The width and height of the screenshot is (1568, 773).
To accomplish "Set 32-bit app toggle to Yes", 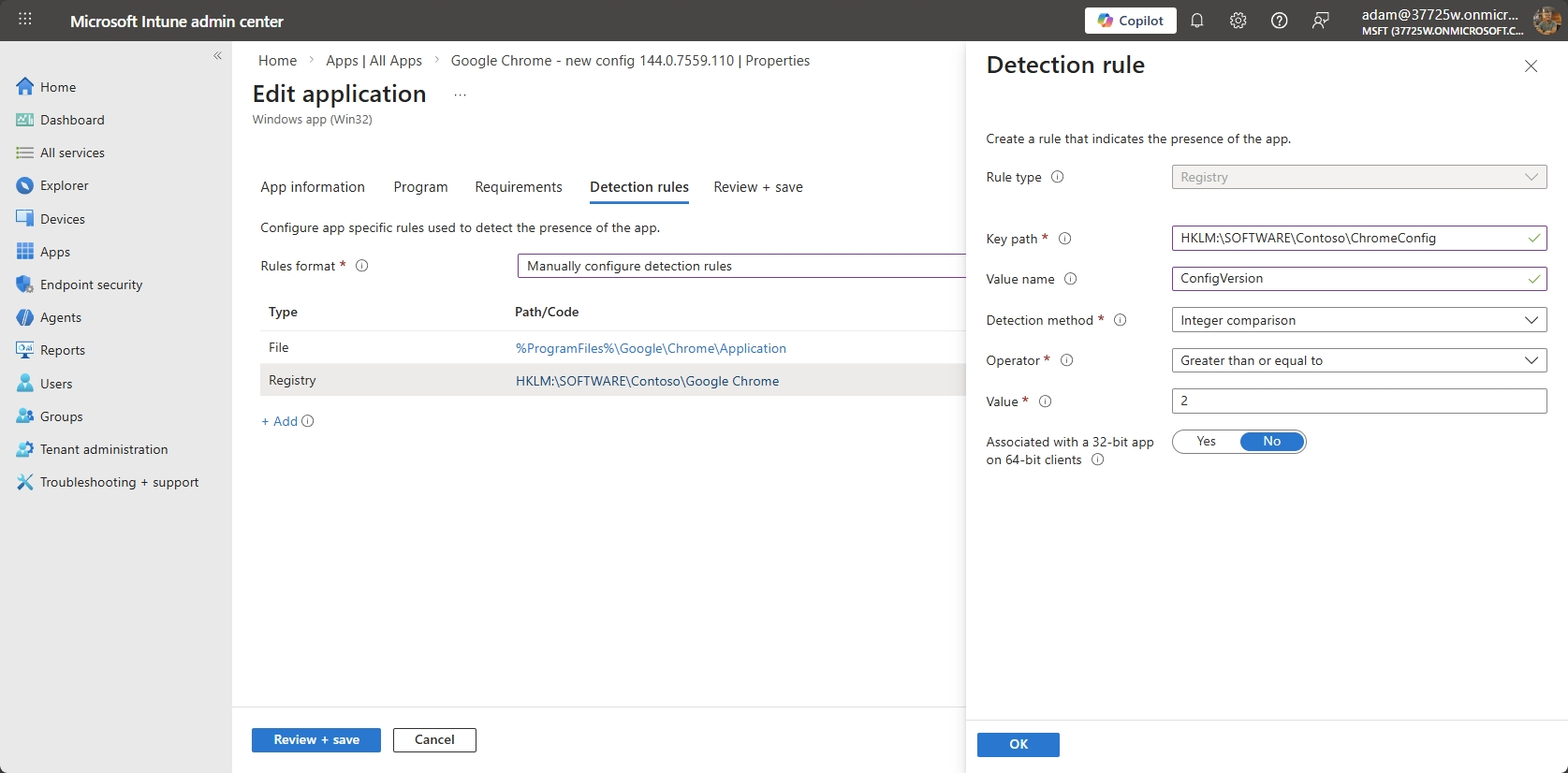I will pos(1206,442).
